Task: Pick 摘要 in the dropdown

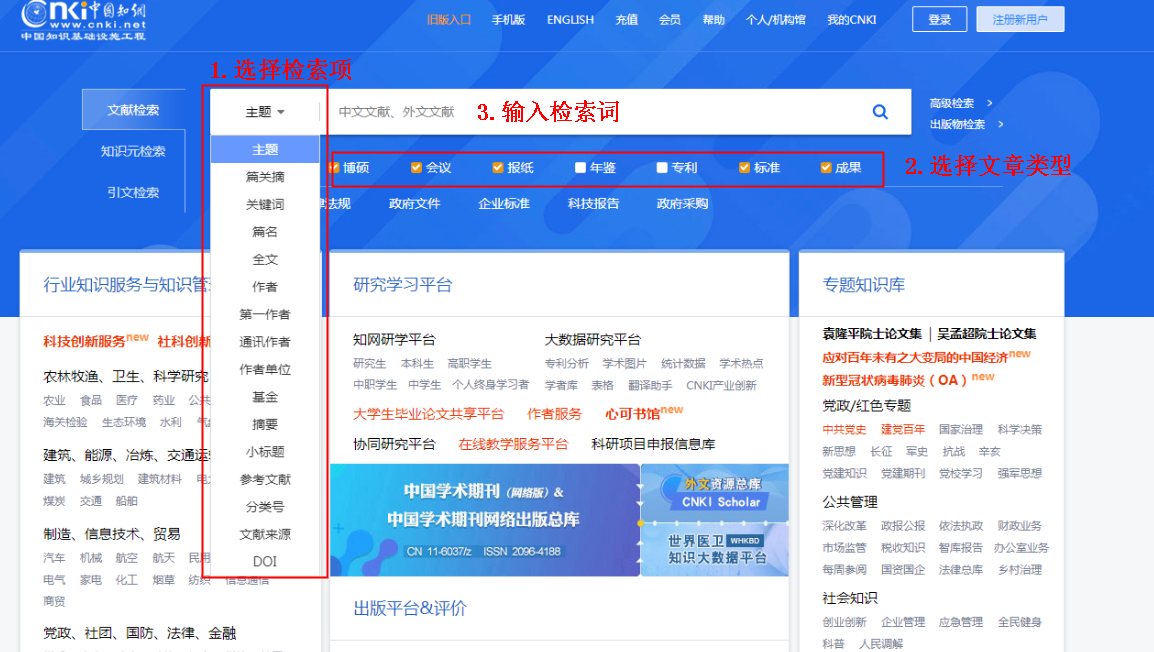Action: 265,425
